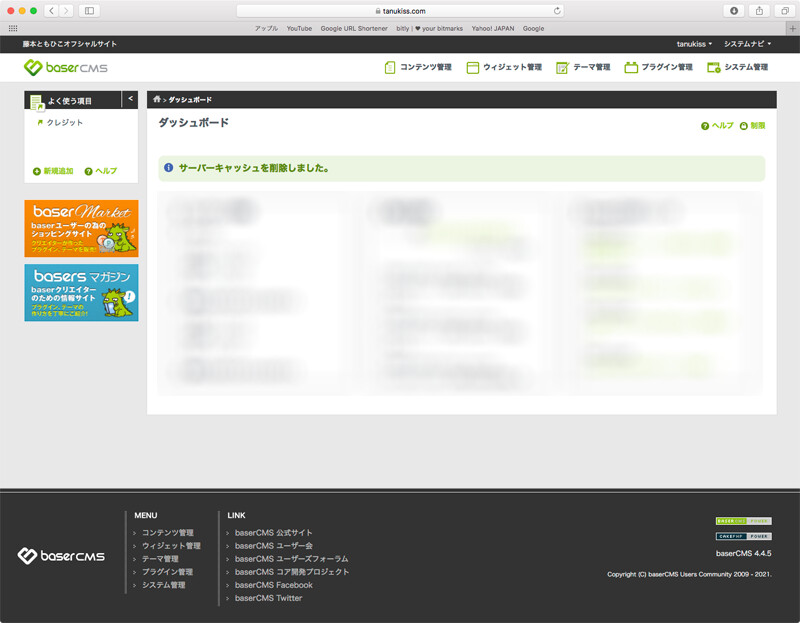Open footer テーマ管理 link
Viewport: 800px width, 623px height.
(160, 559)
